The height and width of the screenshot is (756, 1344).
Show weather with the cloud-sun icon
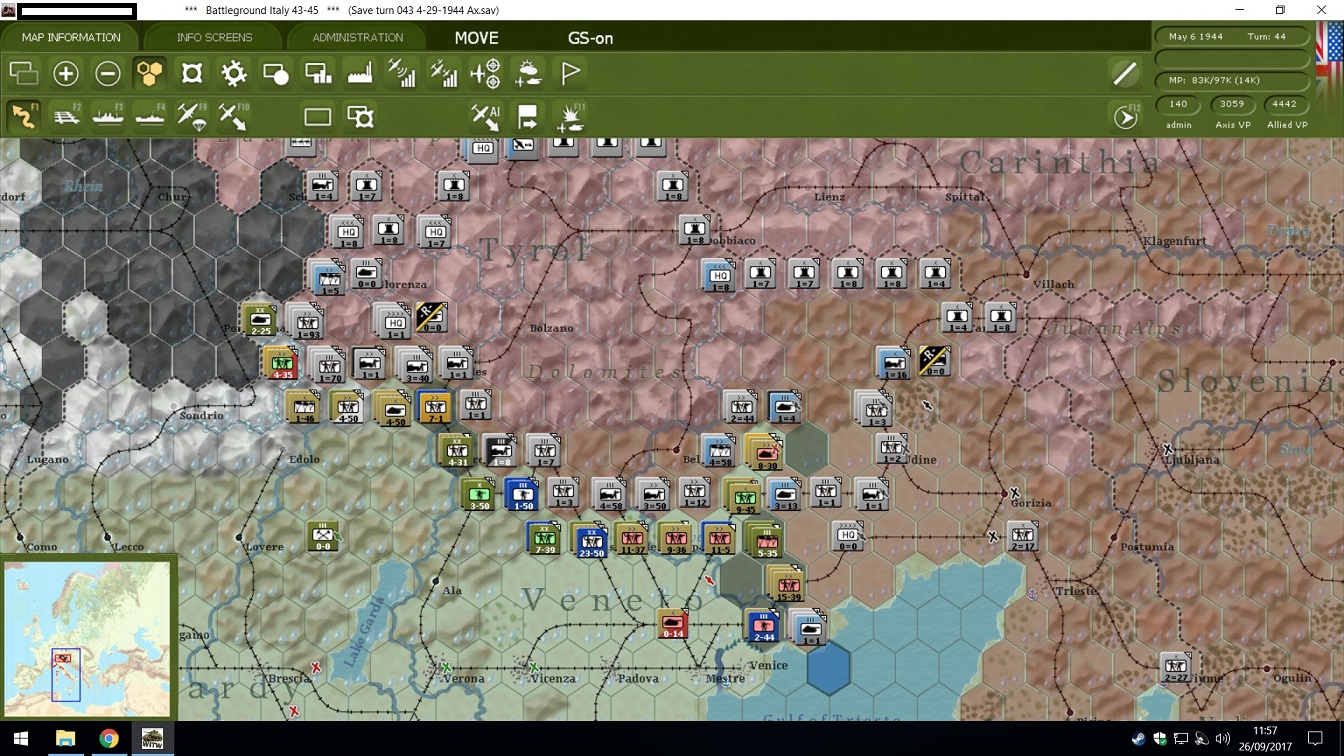click(x=527, y=73)
